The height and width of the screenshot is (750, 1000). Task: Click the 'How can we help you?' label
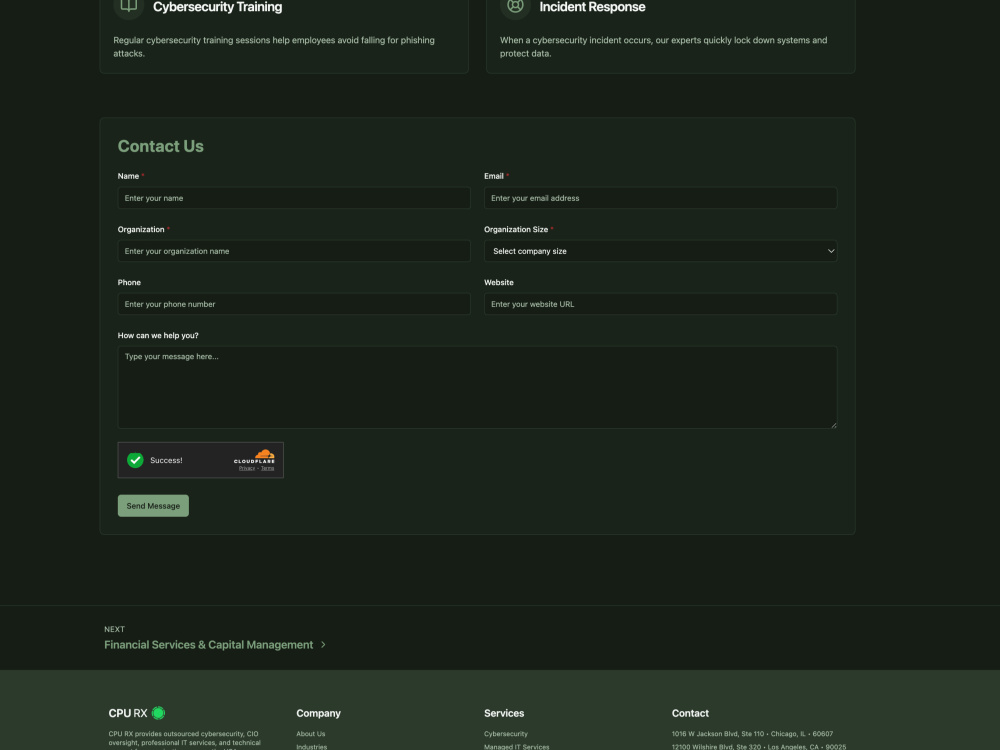tap(158, 335)
